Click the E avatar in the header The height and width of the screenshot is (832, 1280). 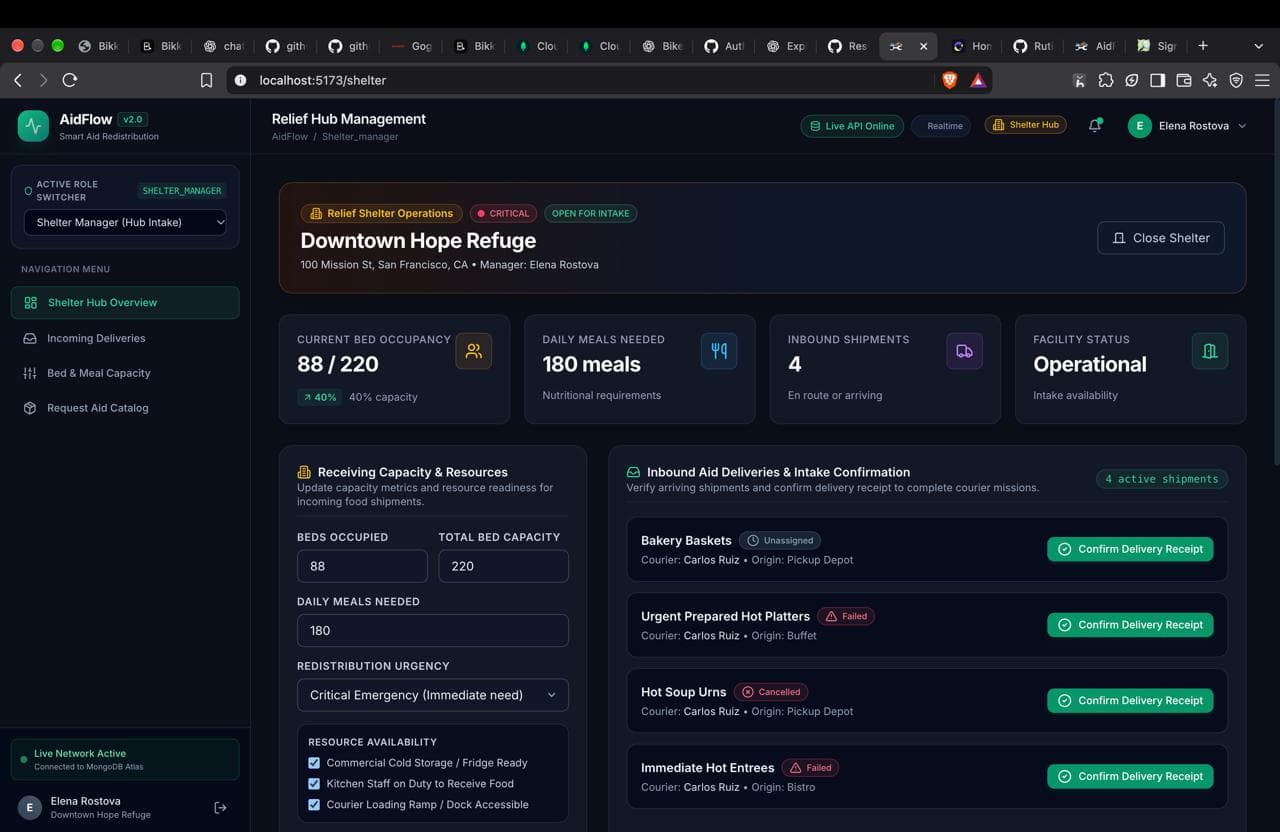pos(1139,126)
